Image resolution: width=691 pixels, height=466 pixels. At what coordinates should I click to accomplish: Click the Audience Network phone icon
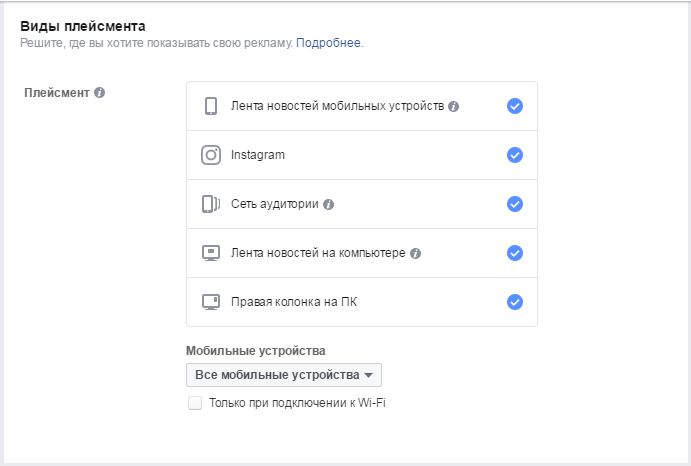pyautogui.click(x=211, y=204)
